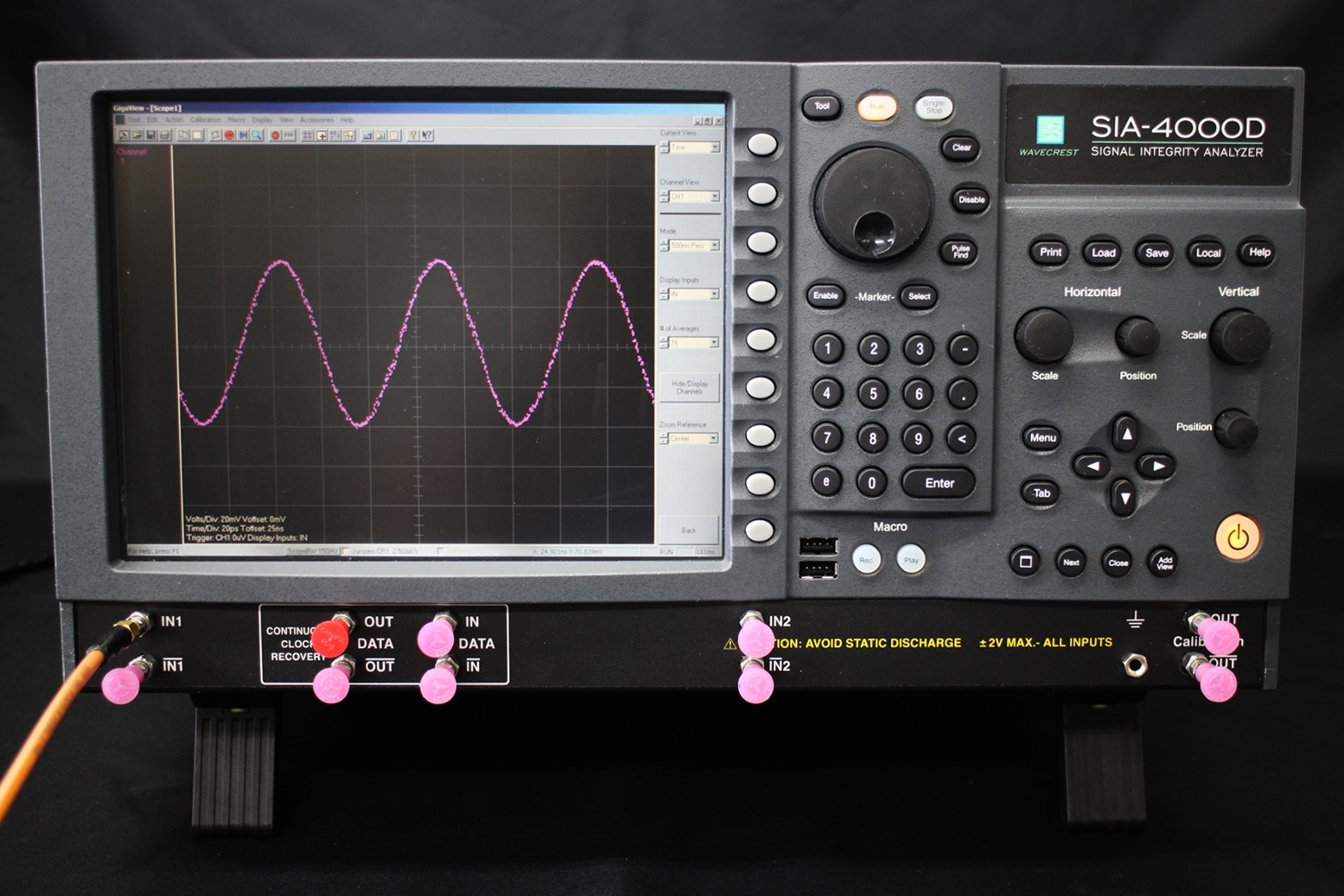Push the Macro Play button

[911, 560]
